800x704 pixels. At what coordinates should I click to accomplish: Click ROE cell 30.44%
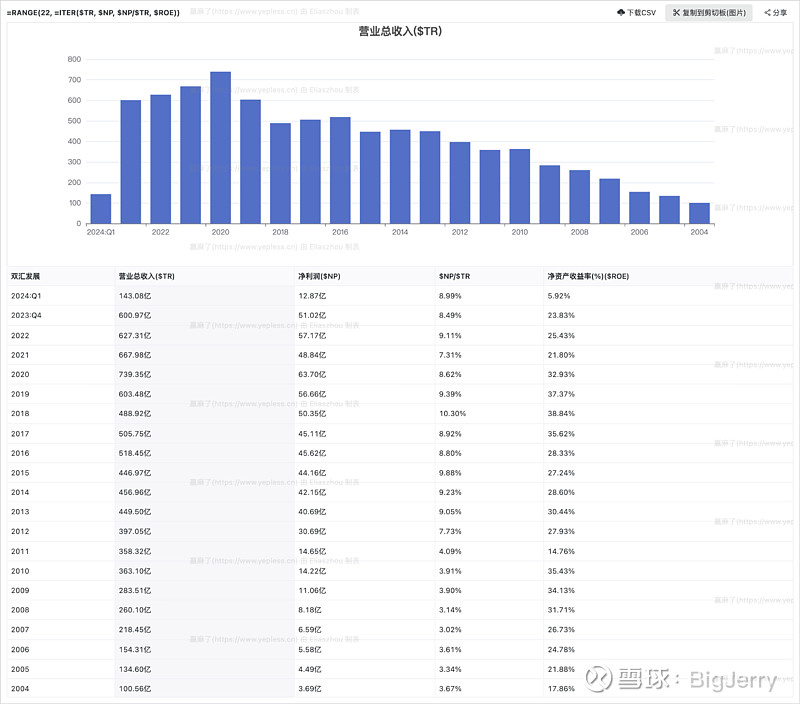pos(561,512)
